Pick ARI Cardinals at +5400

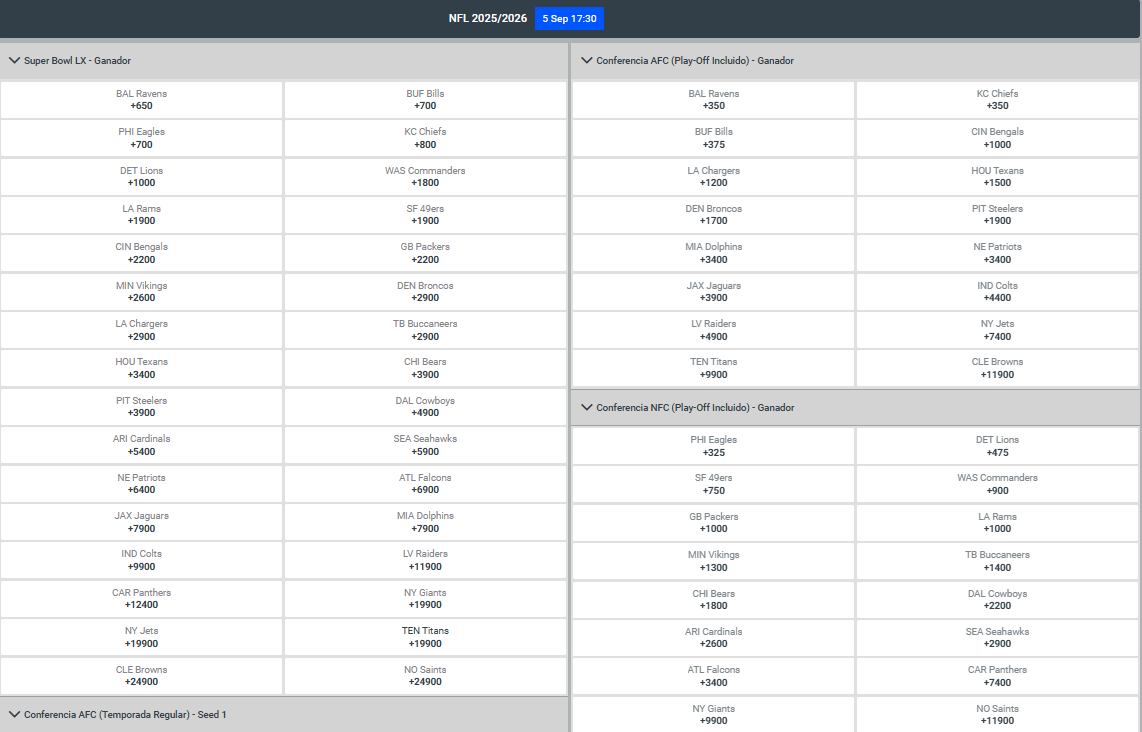(141, 445)
